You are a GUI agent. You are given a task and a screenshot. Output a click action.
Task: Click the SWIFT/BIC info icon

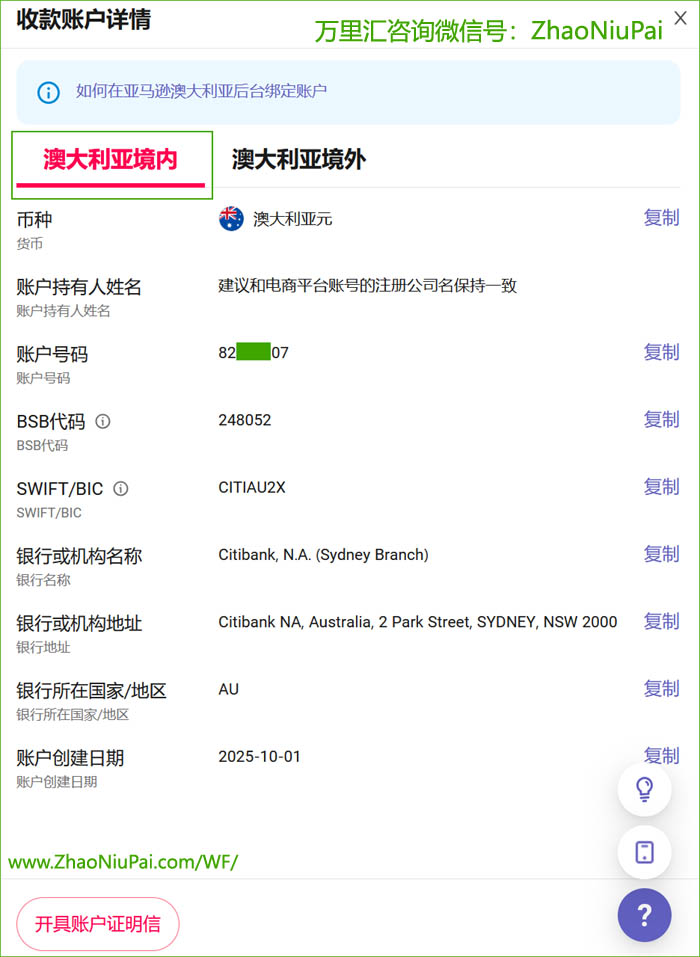pos(121,489)
